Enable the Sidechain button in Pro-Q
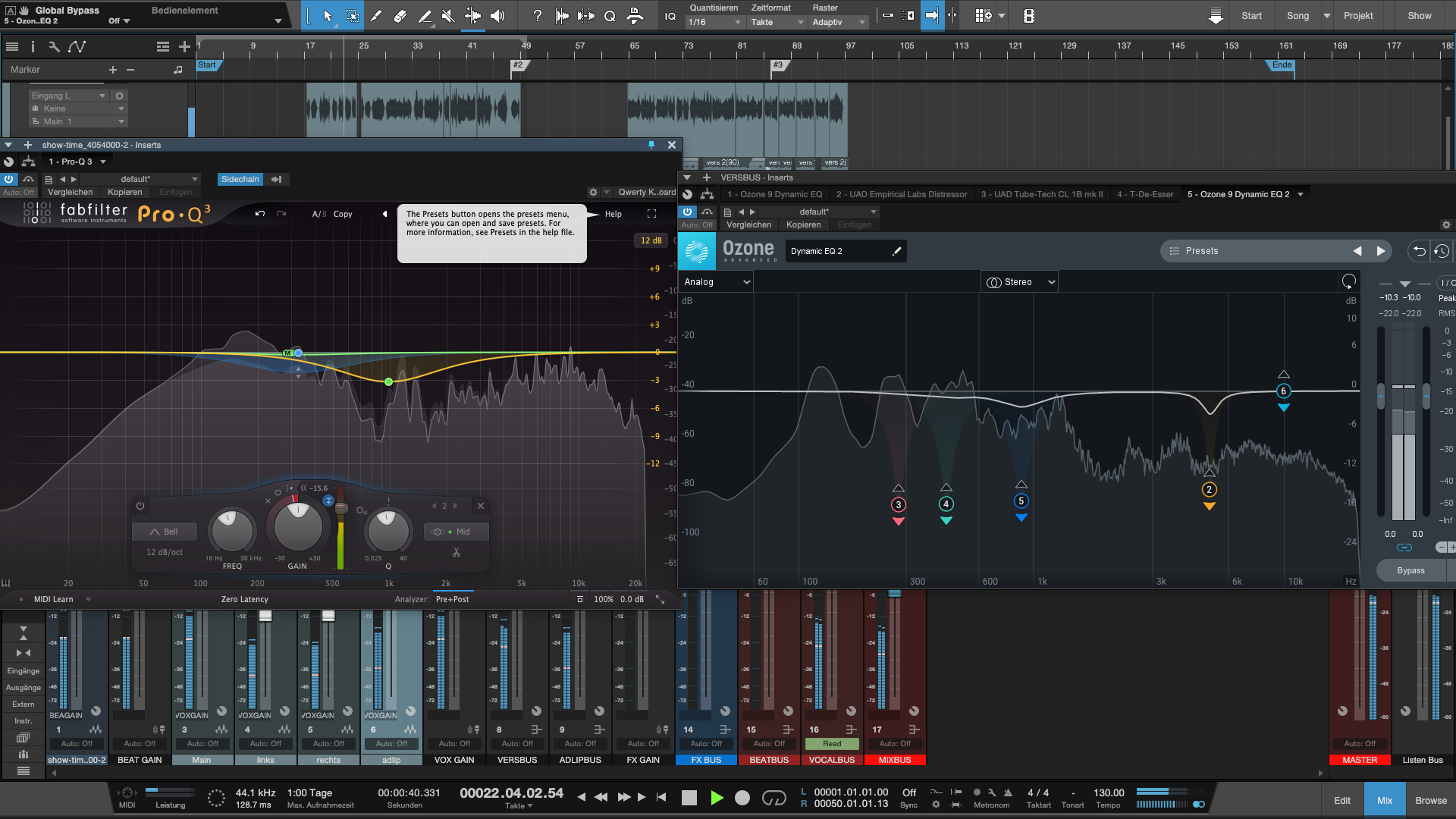 pos(240,180)
